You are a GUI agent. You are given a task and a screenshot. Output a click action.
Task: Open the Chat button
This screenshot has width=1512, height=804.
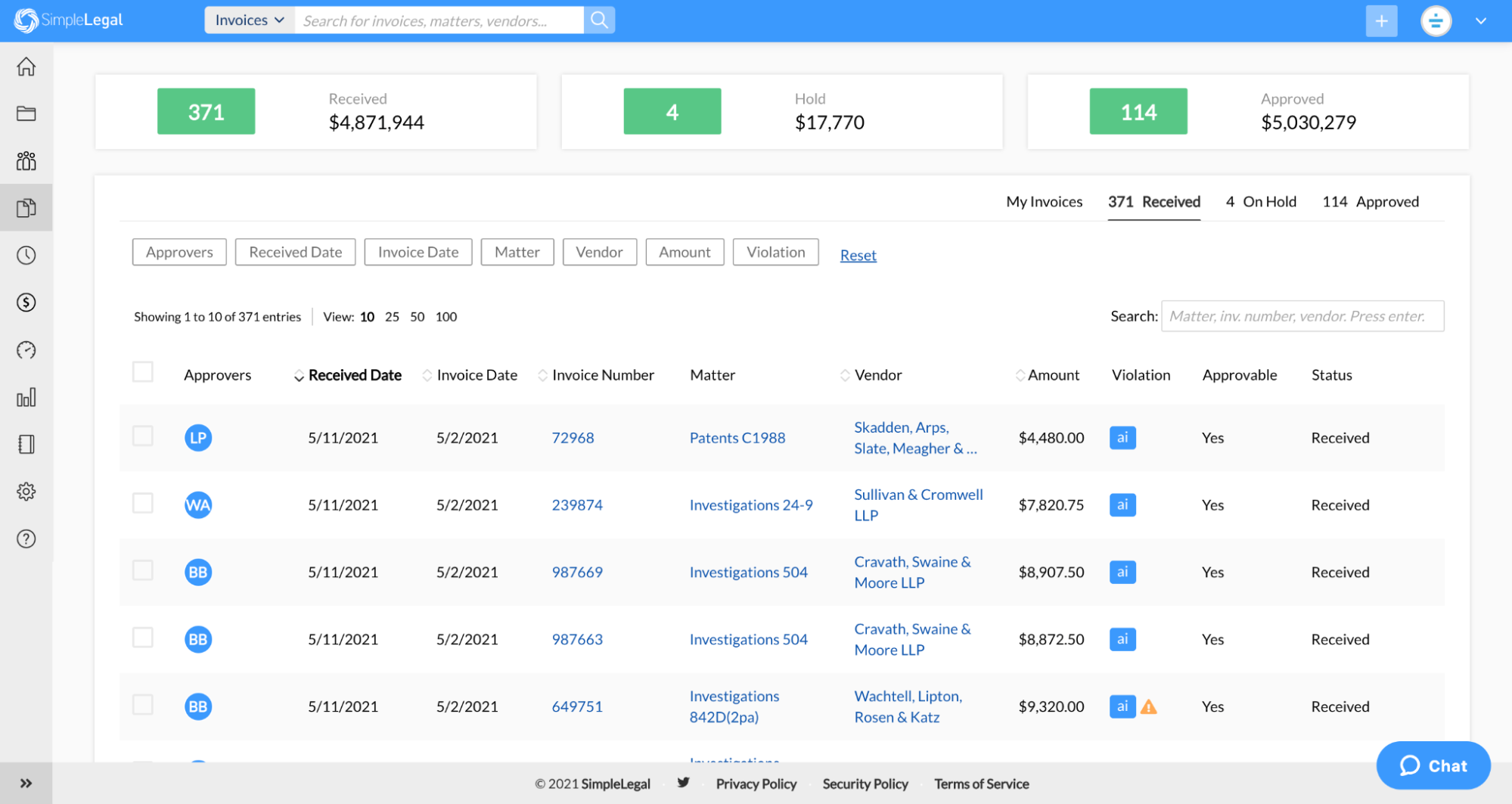pyautogui.click(x=1433, y=765)
